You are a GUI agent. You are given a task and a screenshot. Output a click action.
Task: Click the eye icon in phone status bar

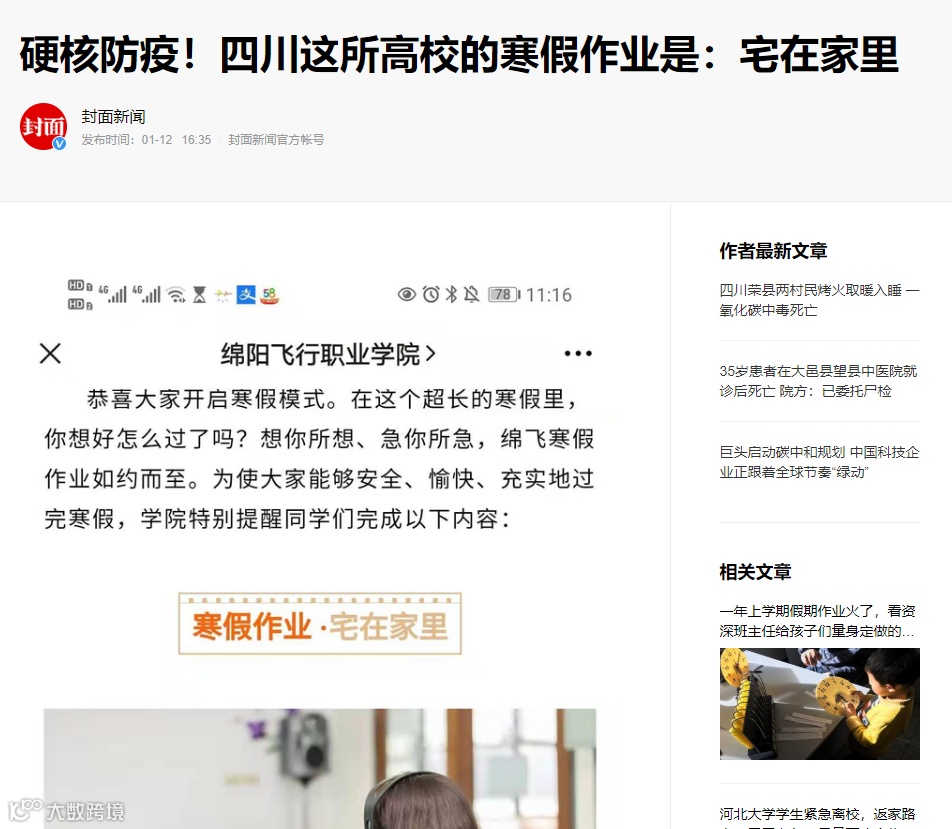[407, 295]
